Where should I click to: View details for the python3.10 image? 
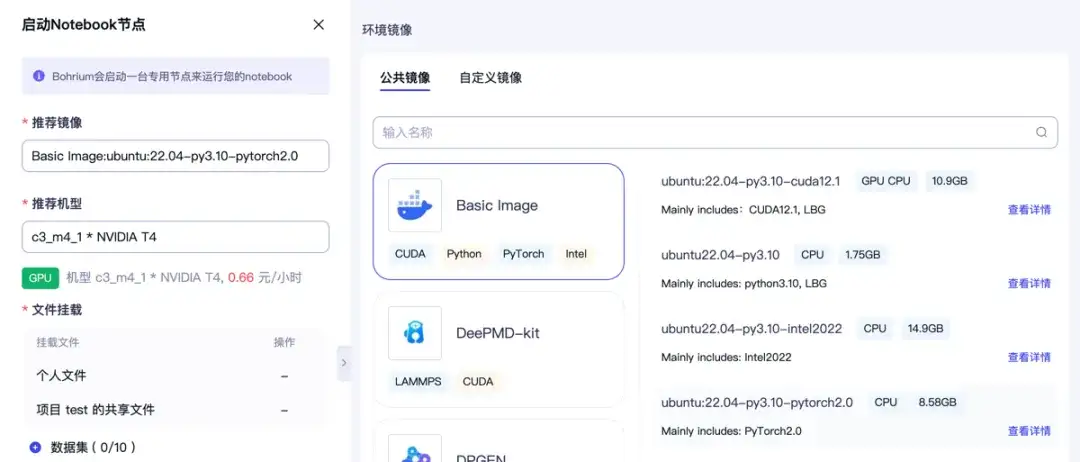pyautogui.click(x=1029, y=284)
